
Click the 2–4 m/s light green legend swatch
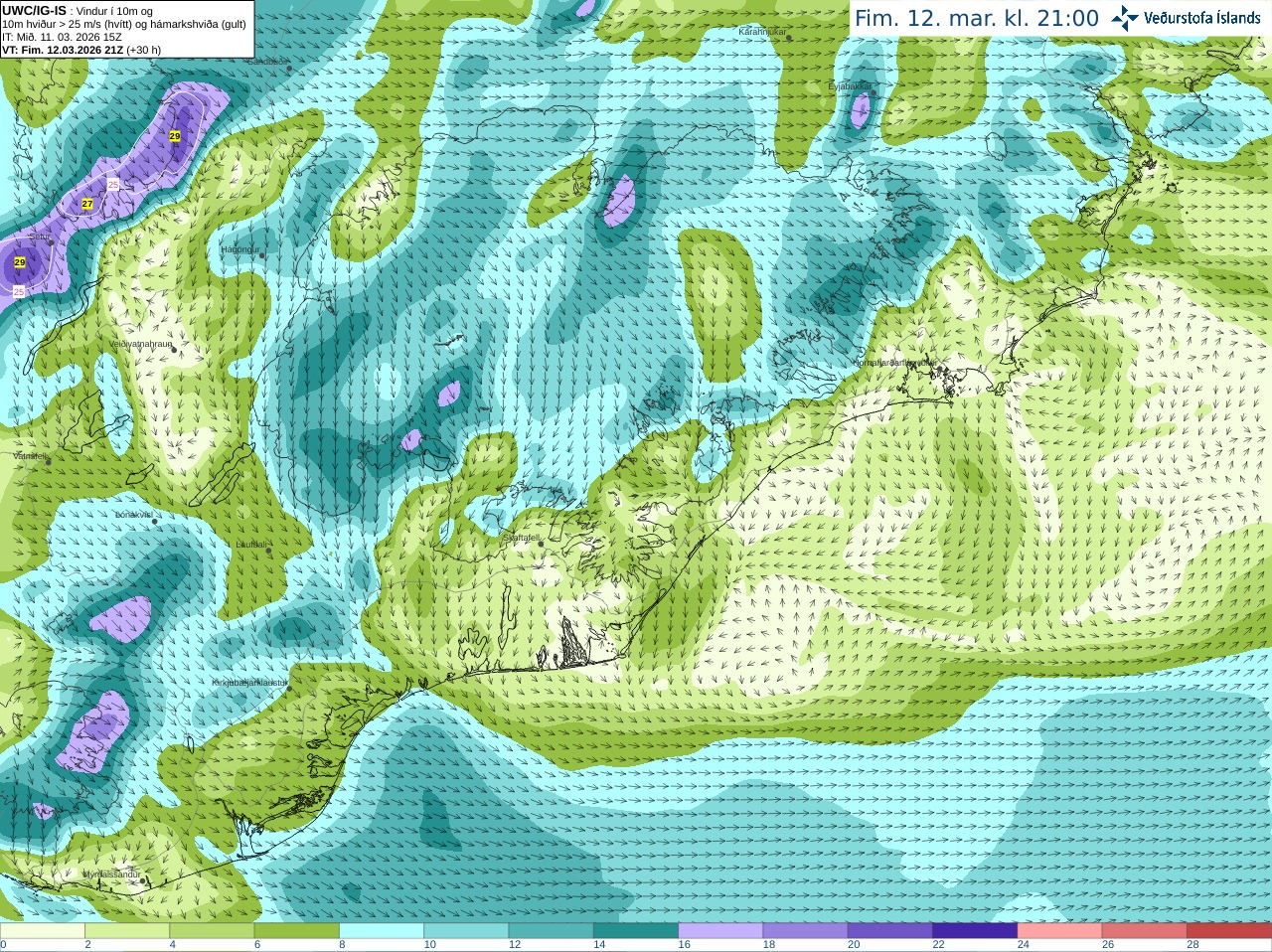point(127,931)
